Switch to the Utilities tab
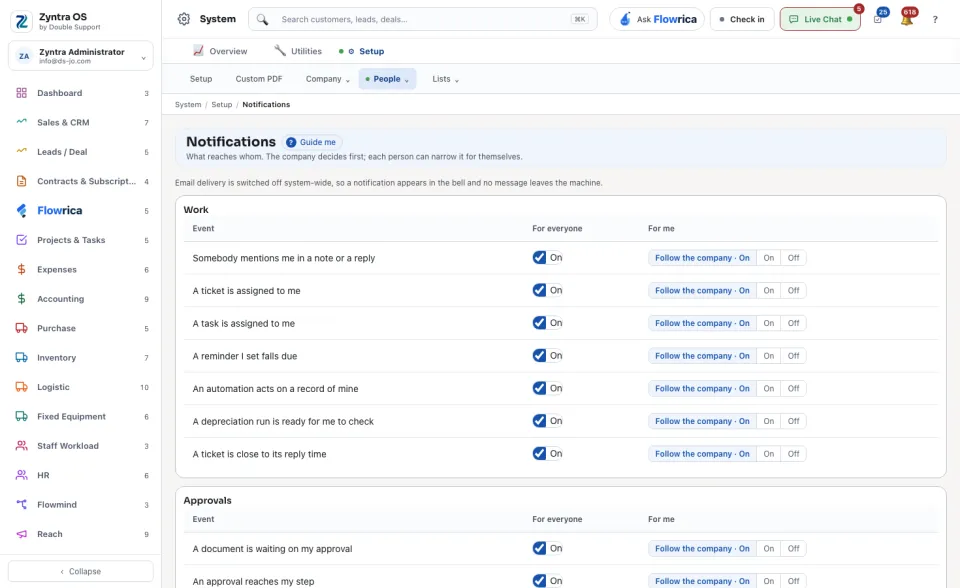960x588 pixels. [298, 51]
